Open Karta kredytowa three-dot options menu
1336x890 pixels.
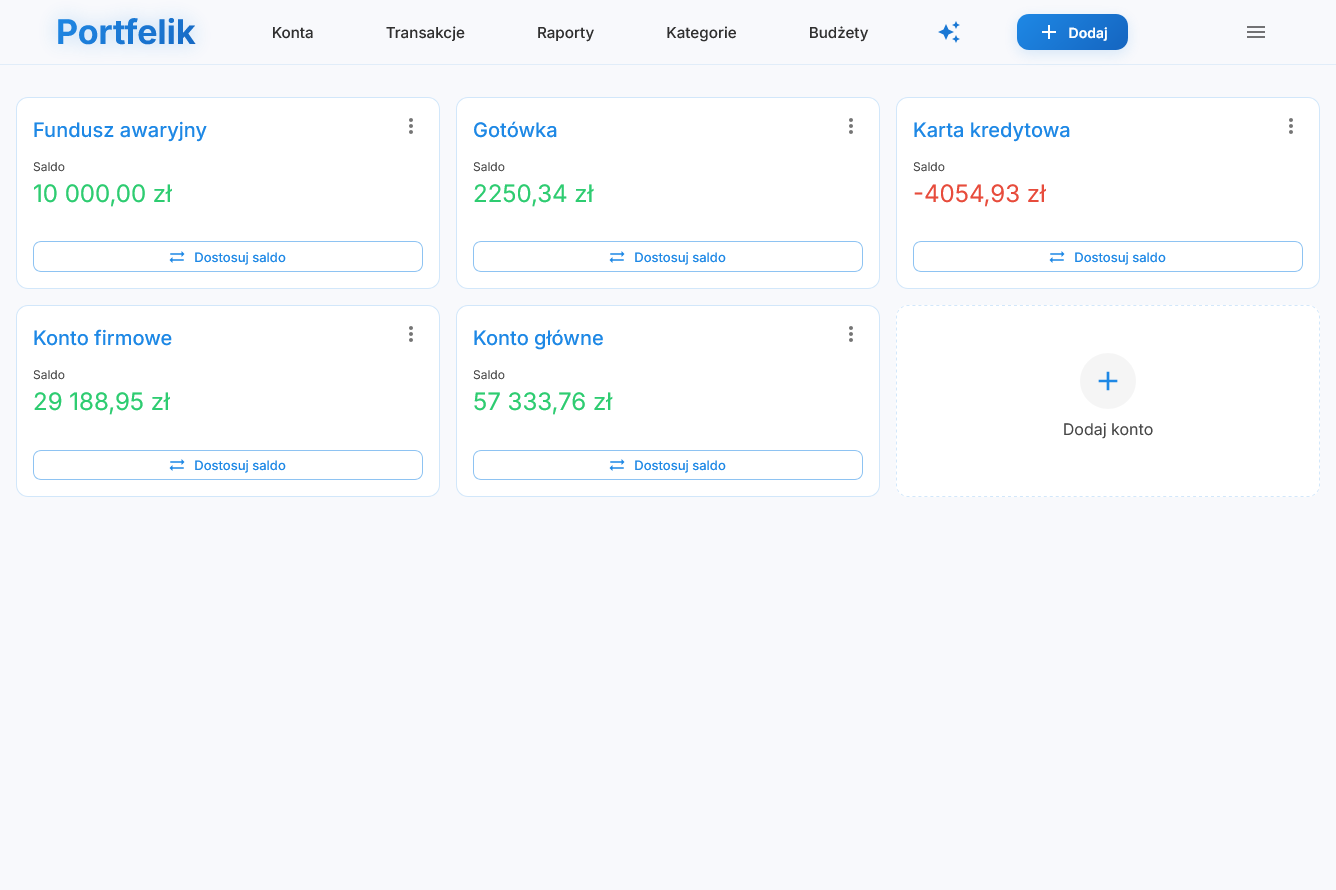(1290, 126)
